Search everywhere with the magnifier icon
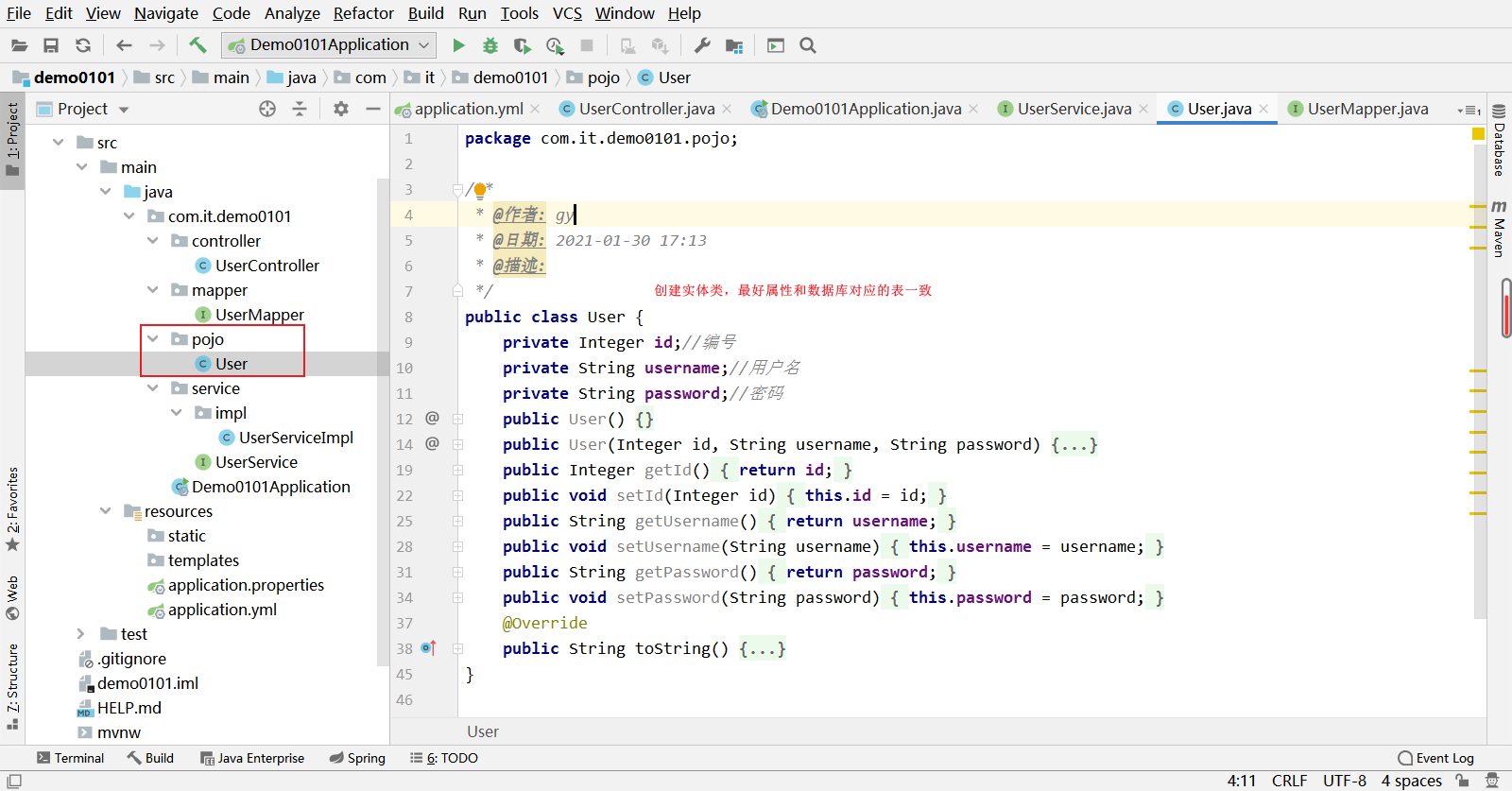Viewport: 1512px width, 791px height. click(808, 45)
